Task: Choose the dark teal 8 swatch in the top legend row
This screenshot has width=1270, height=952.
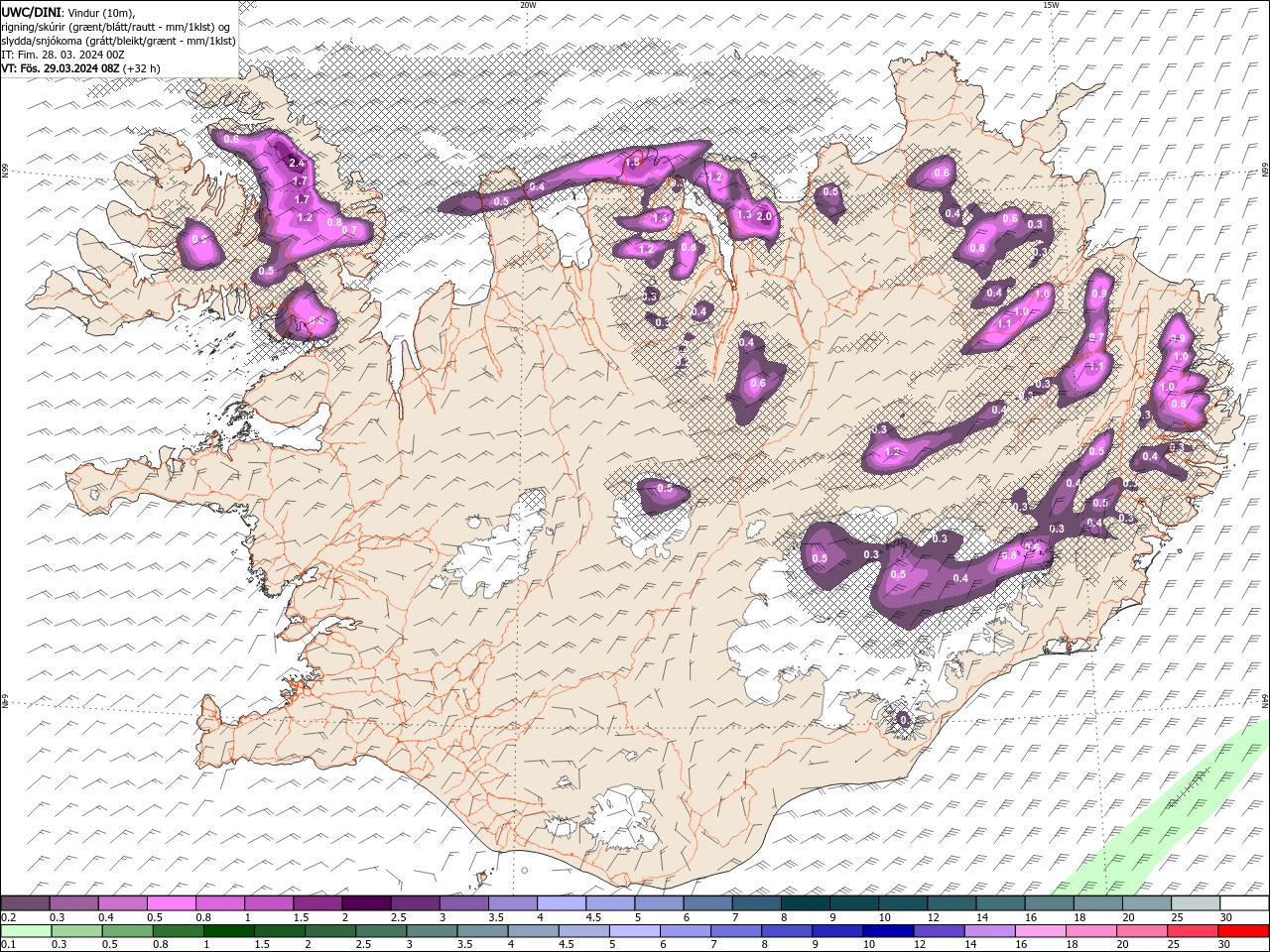Action: pyautogui.click(x=804, y=903)
